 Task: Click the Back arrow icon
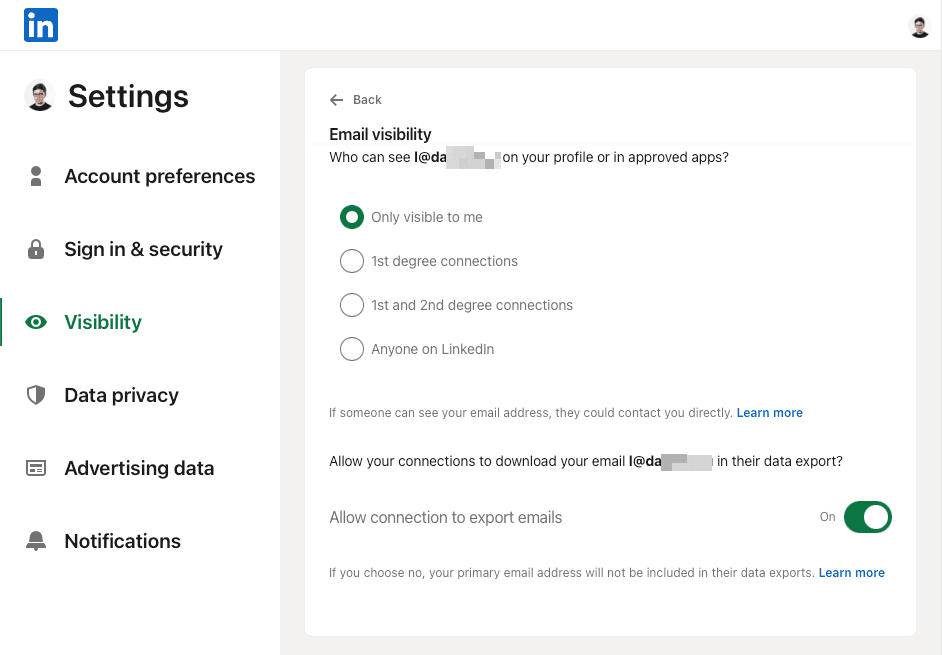337,100
